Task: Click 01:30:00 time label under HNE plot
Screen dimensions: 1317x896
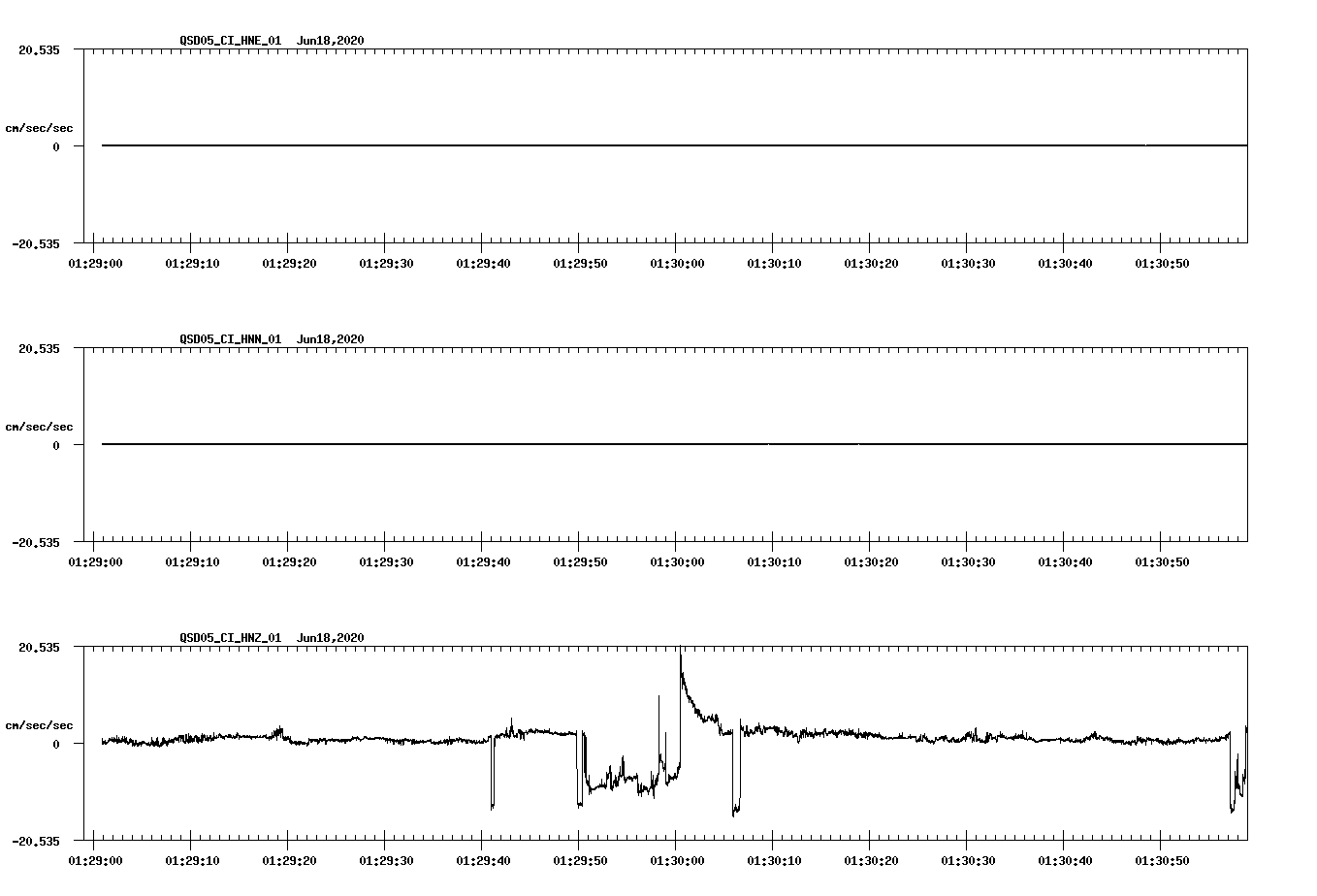Action: (677, 264)
